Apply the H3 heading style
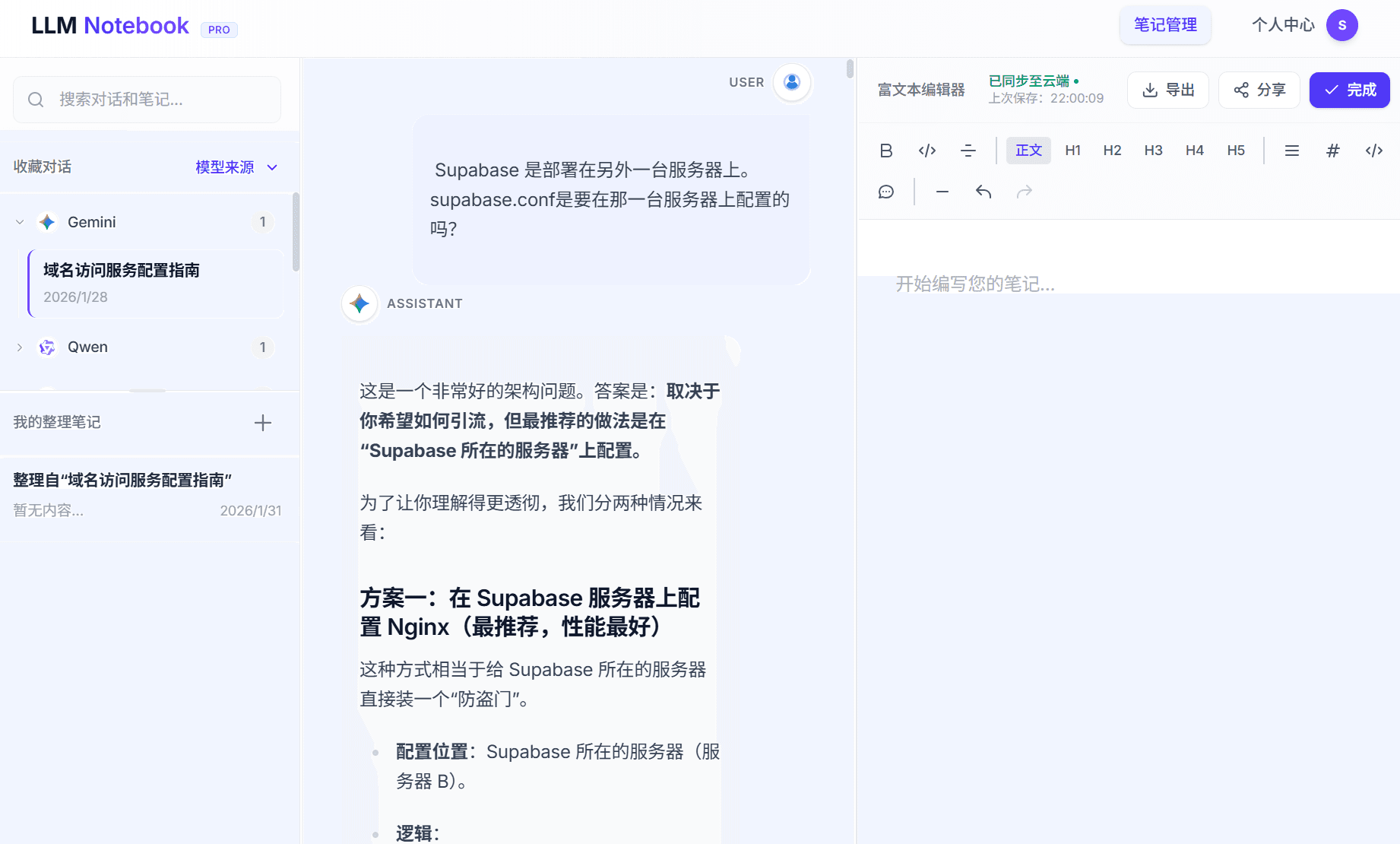 [1153, 150]
